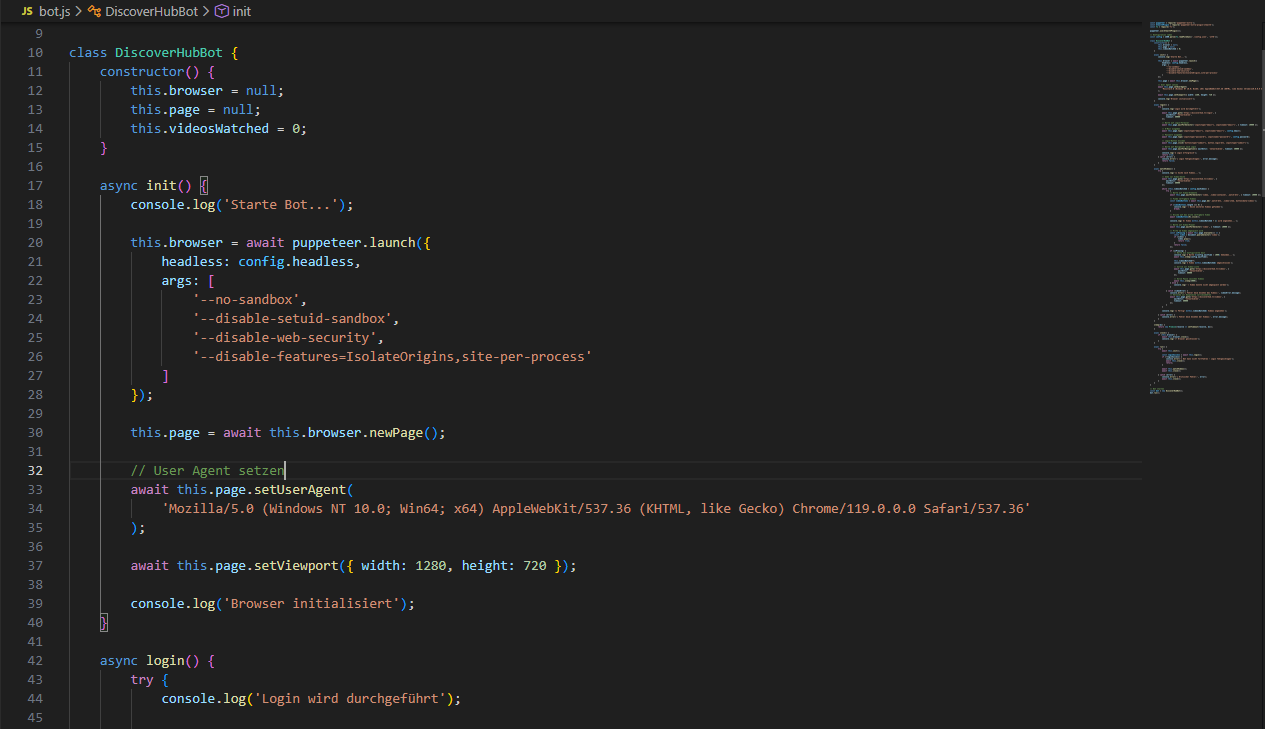Click the highlighted closing brace on line 40
Screen dimensions: 1265x729
(104, 623)
